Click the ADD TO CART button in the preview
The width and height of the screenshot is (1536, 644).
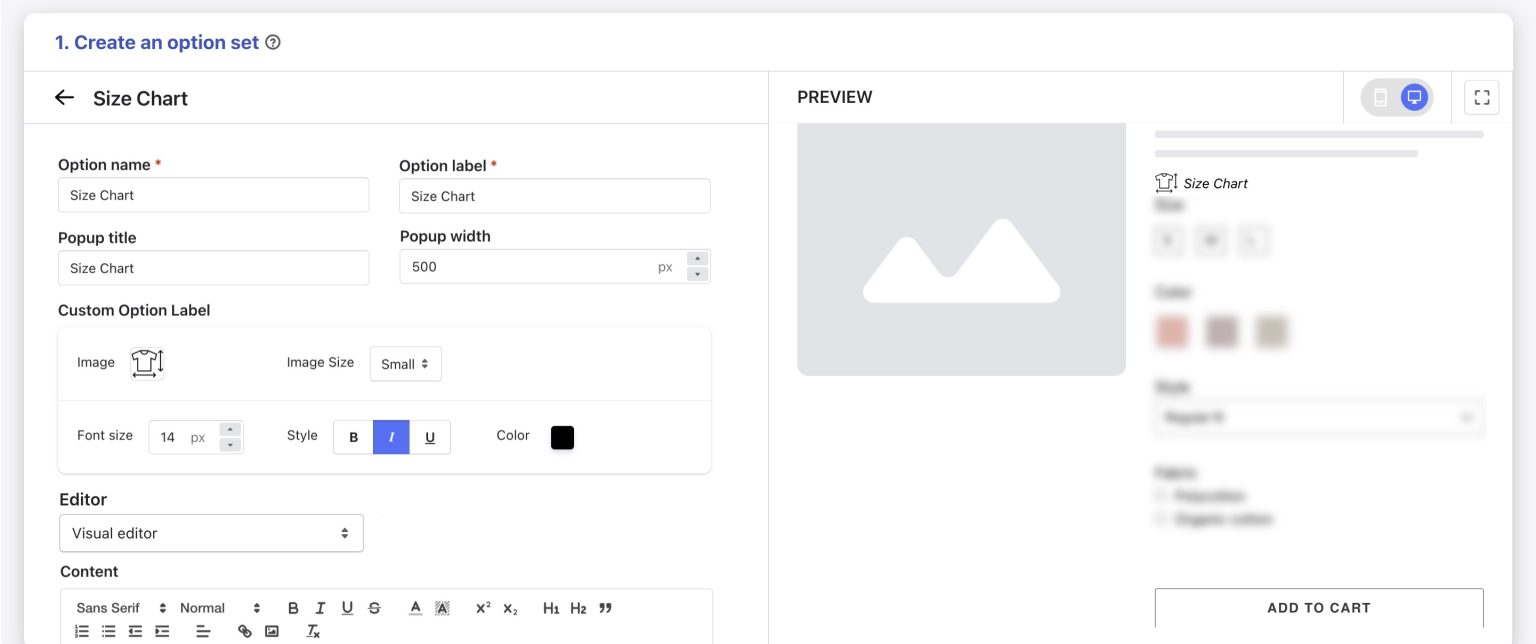[x=1319, y=607]
